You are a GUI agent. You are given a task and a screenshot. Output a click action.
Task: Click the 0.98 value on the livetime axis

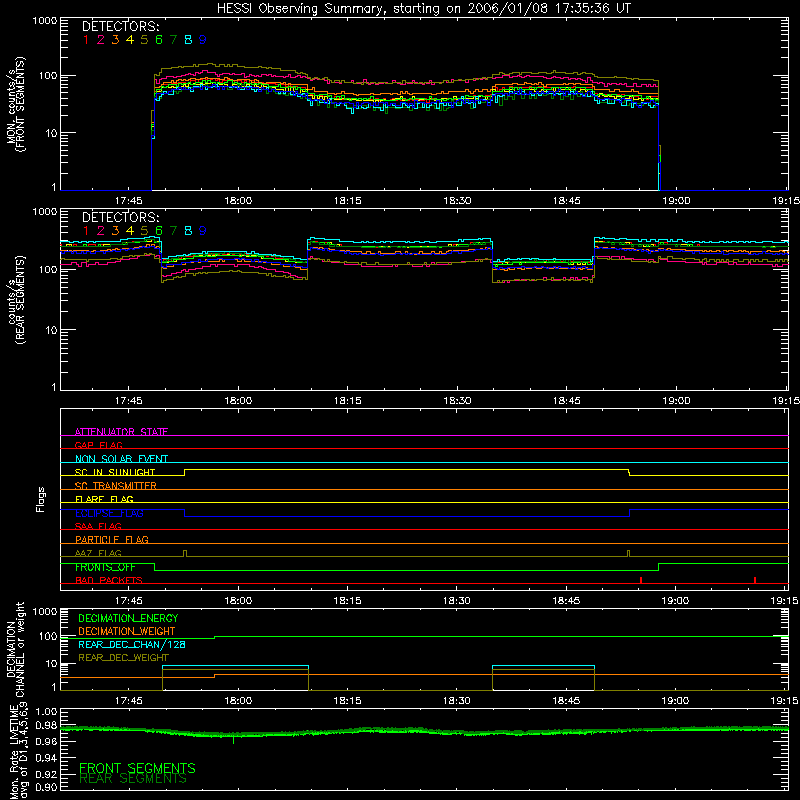[46, 725]
